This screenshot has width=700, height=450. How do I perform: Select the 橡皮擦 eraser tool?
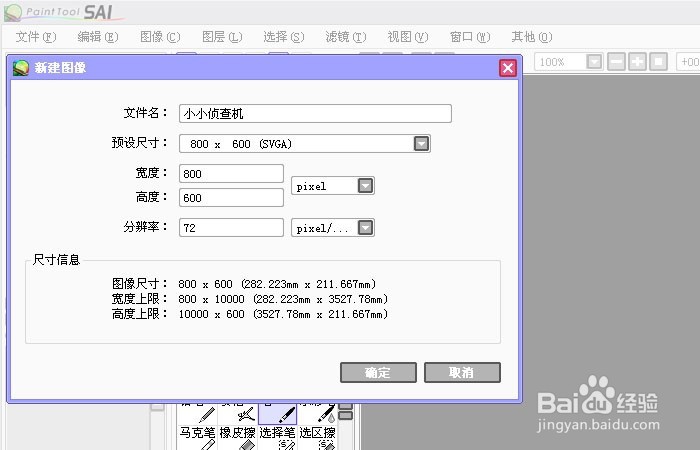coord(238,438)
